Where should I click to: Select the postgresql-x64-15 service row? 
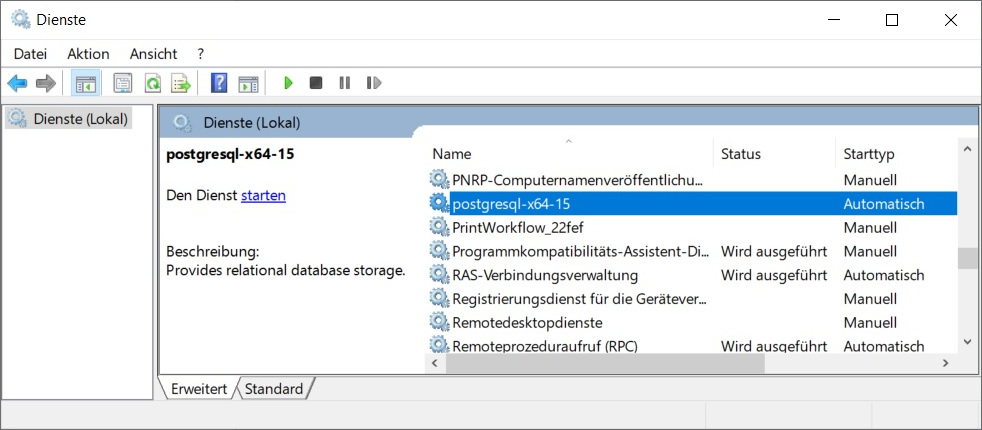pyautogui.click(x=692, y=203)
